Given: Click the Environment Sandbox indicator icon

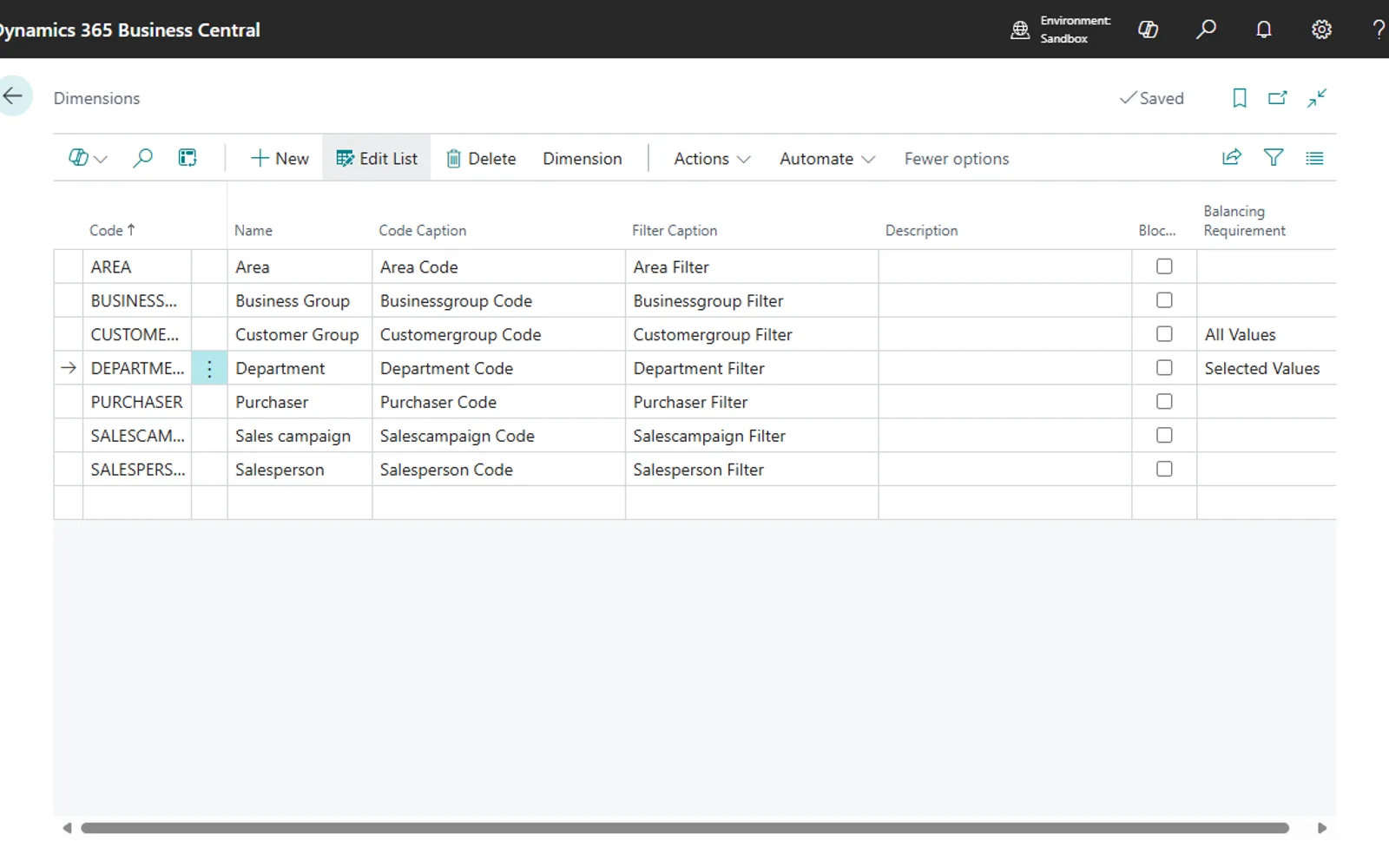Looking at the screenshot, I should tap(1020, 30).
